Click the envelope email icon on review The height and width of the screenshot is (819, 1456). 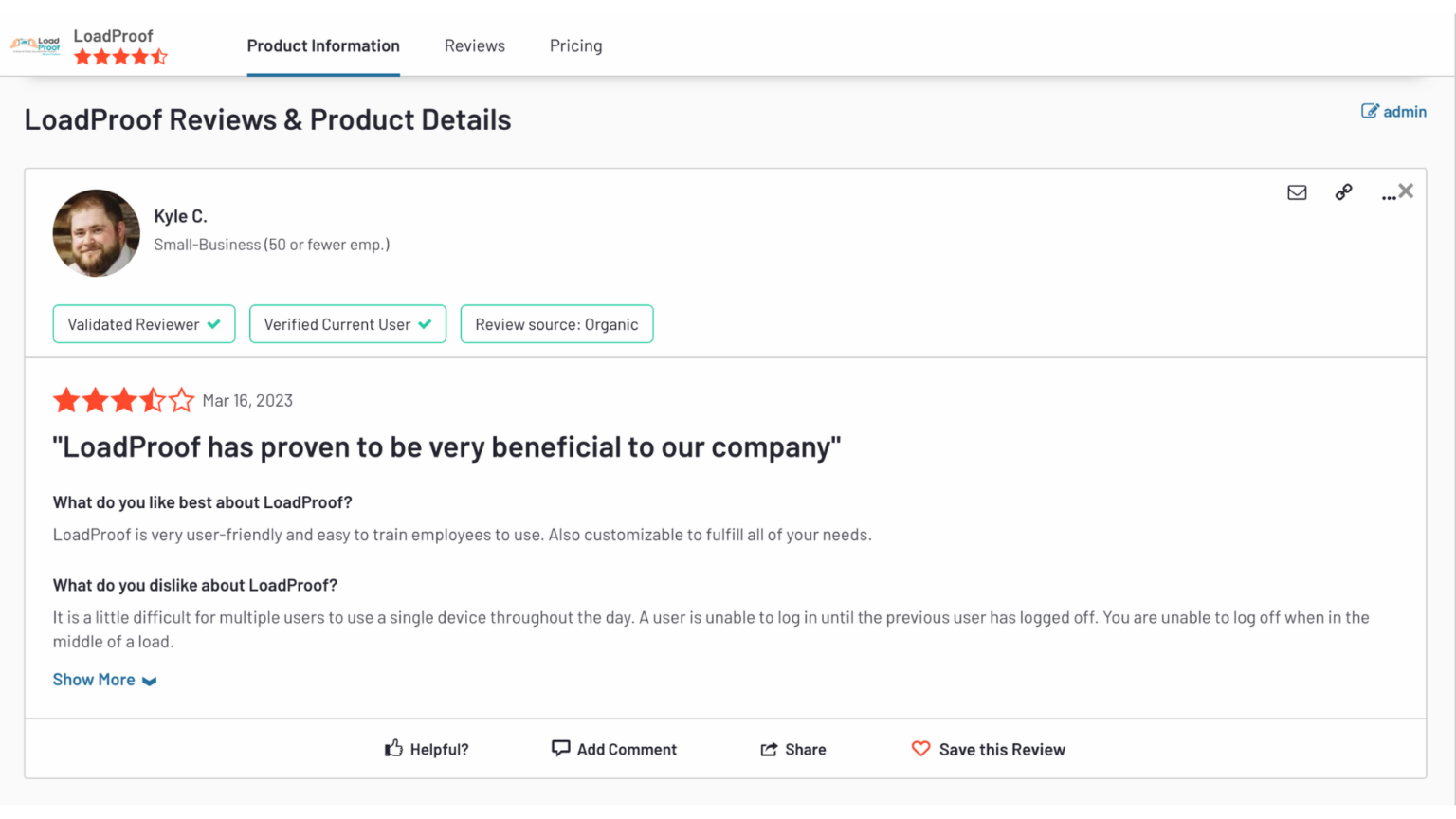point(1297,192)
